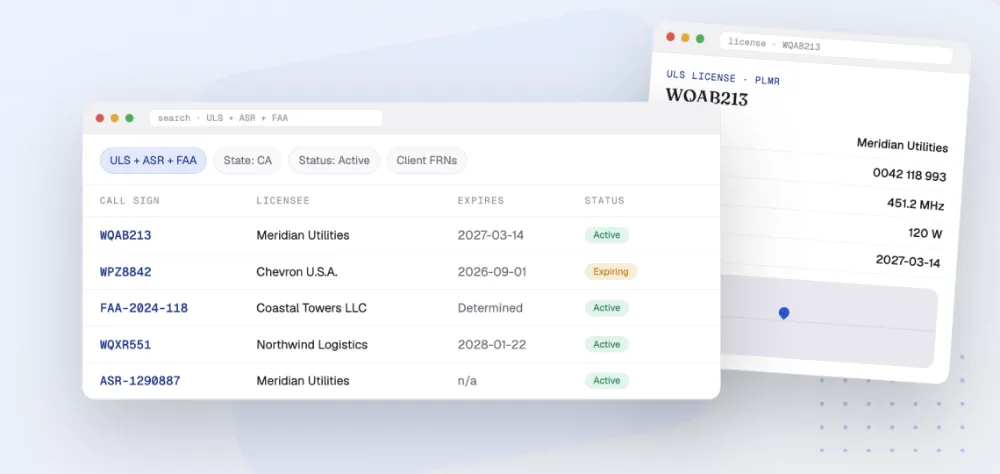This screenshot has width=1000, height=474.
Task: Click the blue map pin in the license window
Action: [784, 313]
